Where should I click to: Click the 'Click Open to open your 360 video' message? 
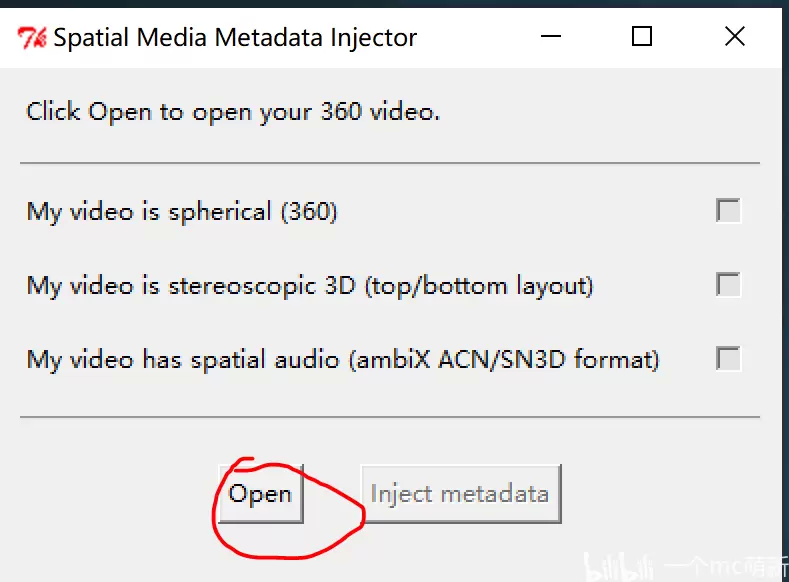tap(233, 112)
